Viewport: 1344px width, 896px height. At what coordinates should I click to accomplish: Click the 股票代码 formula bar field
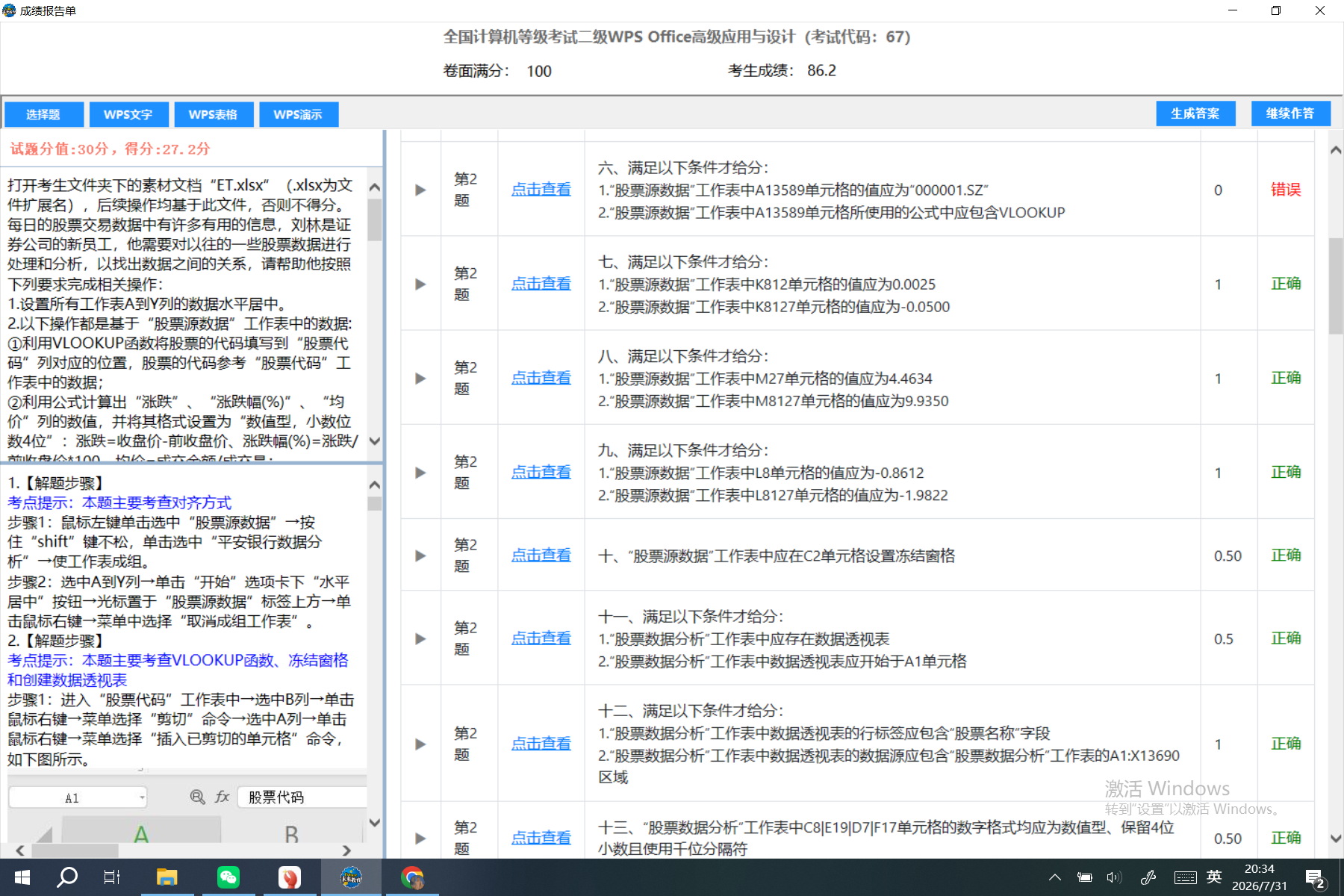302,797
